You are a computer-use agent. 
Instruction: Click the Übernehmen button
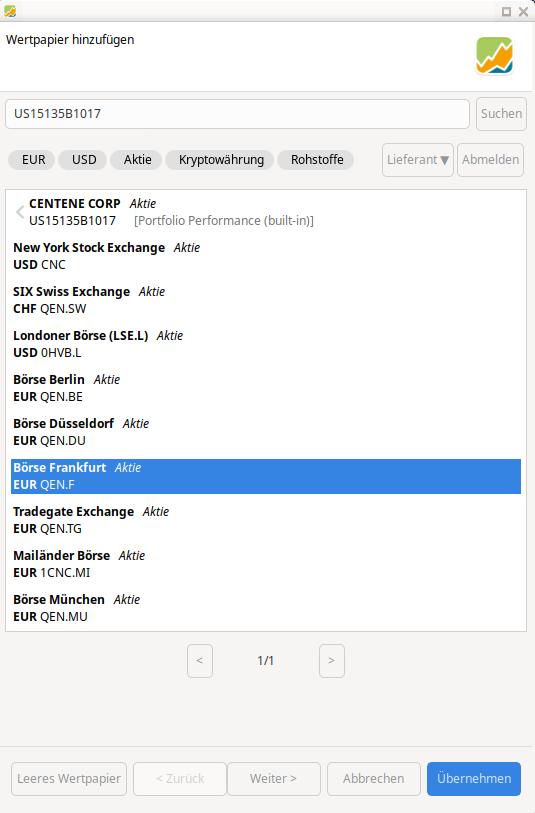pyautogui.click(x=474, y=779)
